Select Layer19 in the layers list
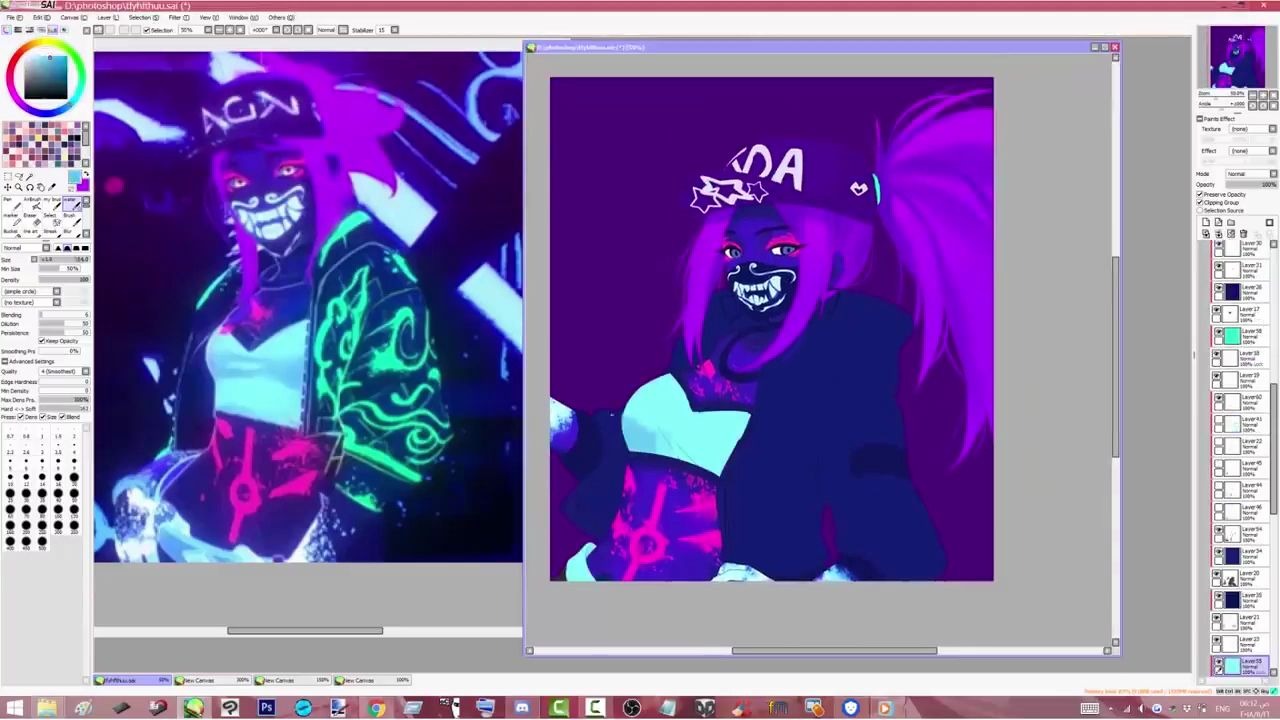This screenshot has height=720, width=1280. click(1240, 380)
